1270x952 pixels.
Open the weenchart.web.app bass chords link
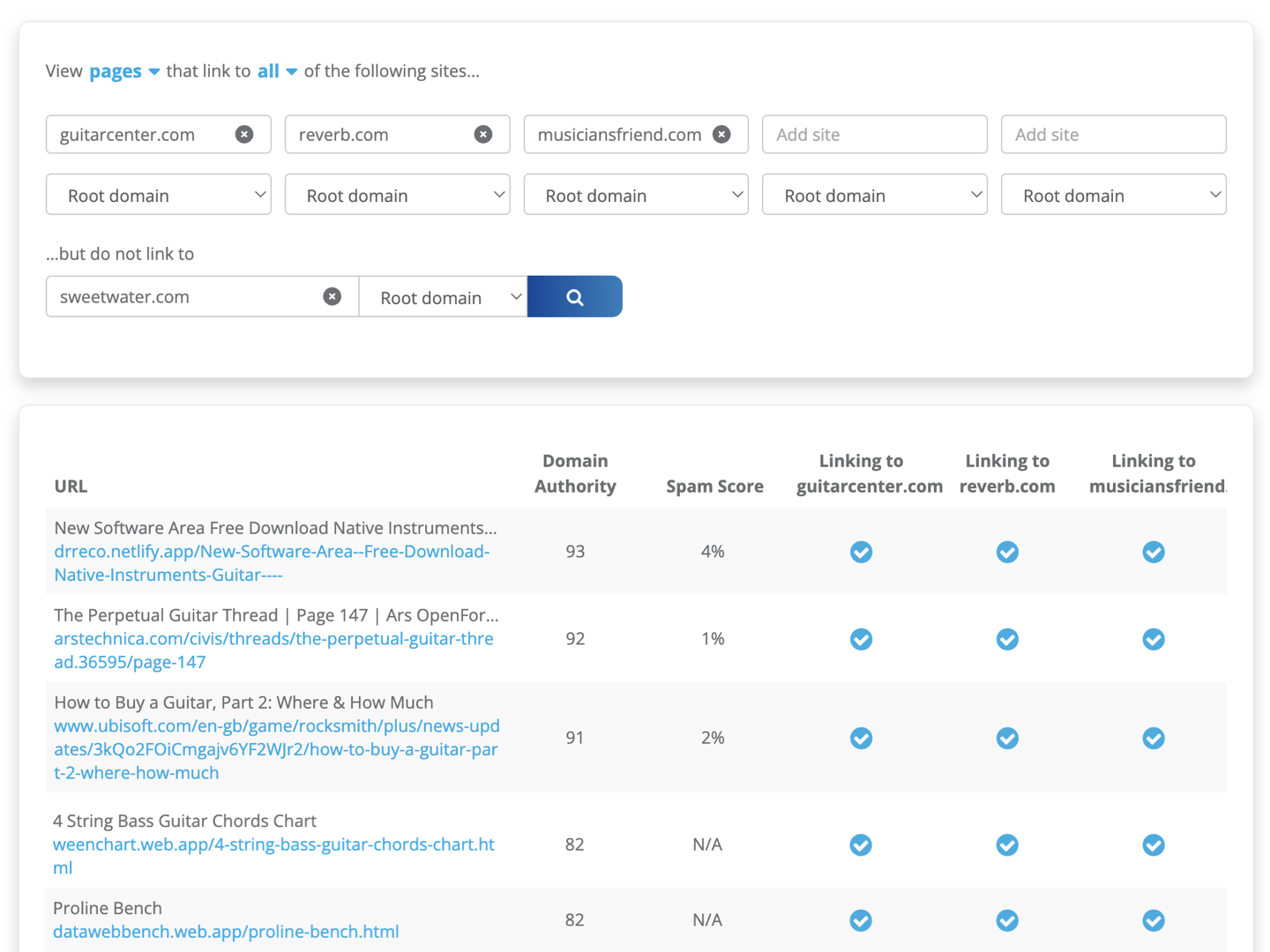[273, 856]
